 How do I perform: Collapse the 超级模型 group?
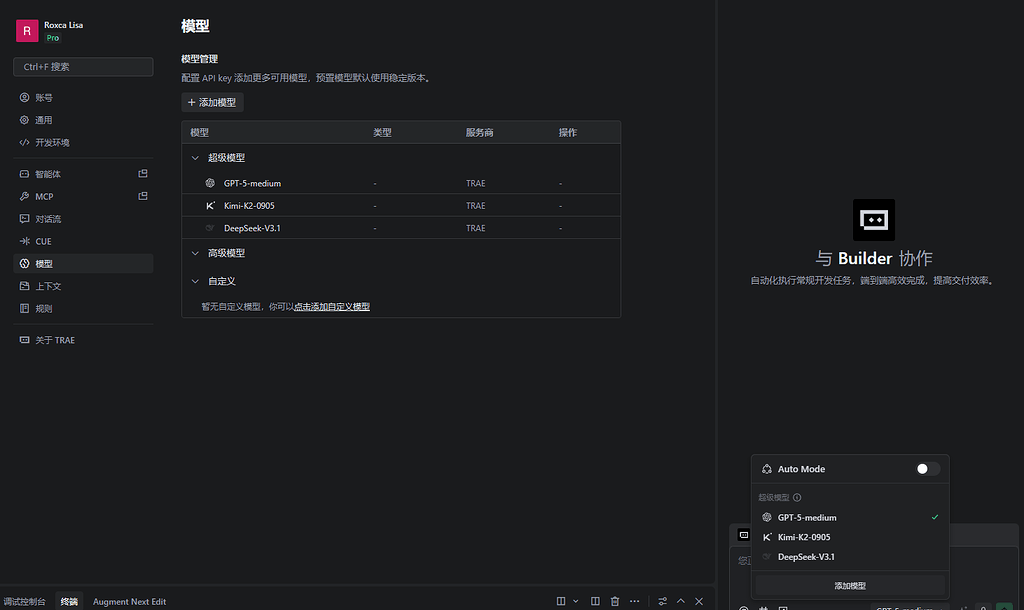(195, 157)
